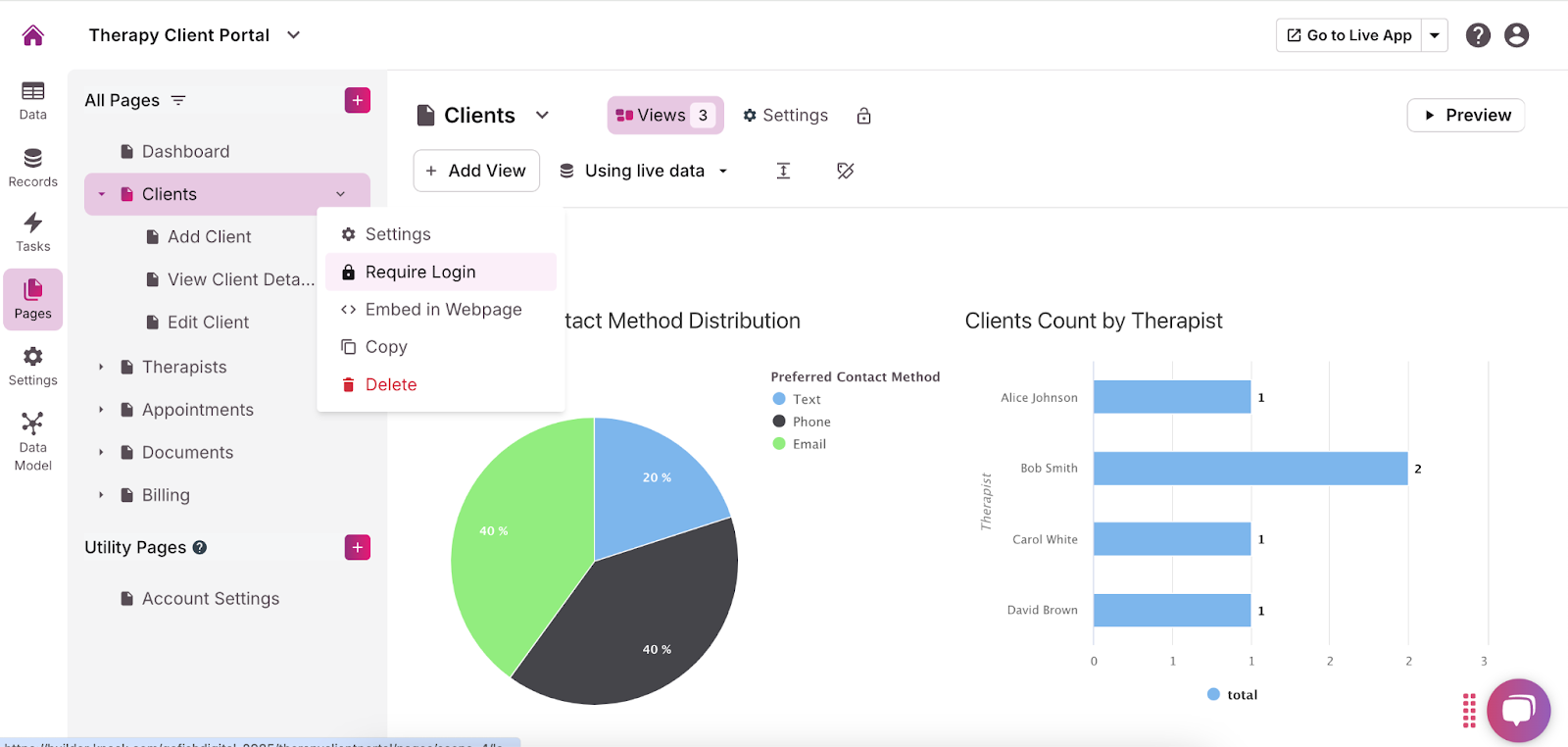
Task: Open the user account profile icon
Action: click(x=1516, y=35)
